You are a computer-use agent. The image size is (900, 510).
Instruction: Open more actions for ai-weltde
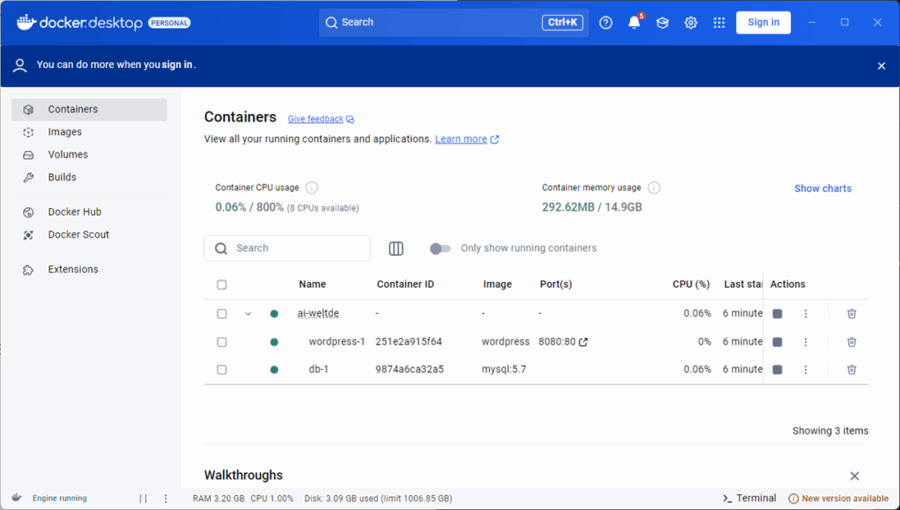[805, 314]
